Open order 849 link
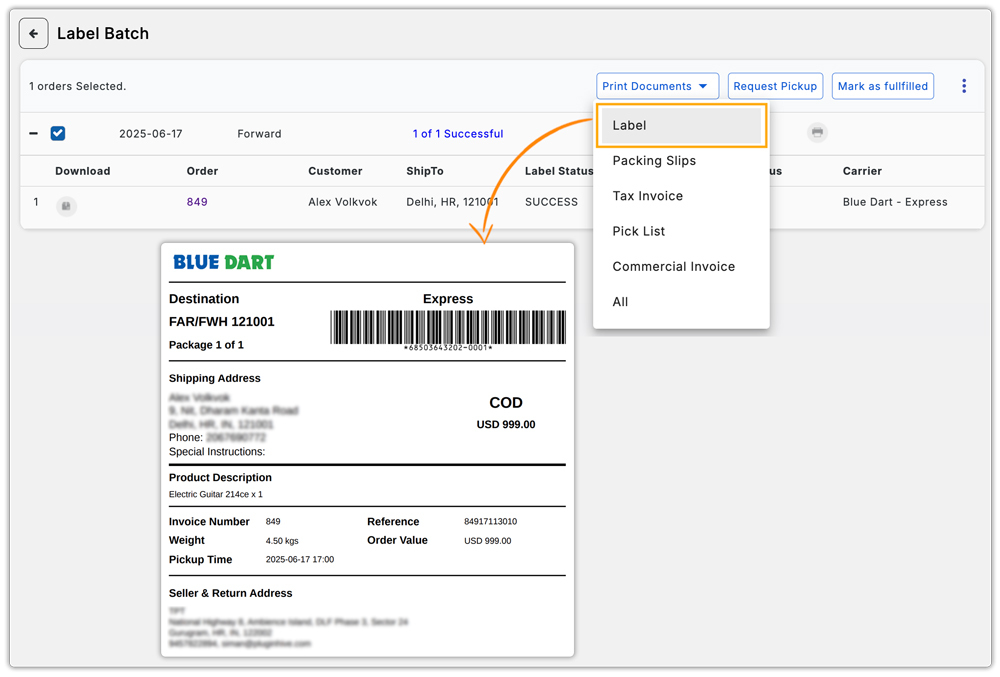Screen dimensions: 1000x677 pos(197,202)
